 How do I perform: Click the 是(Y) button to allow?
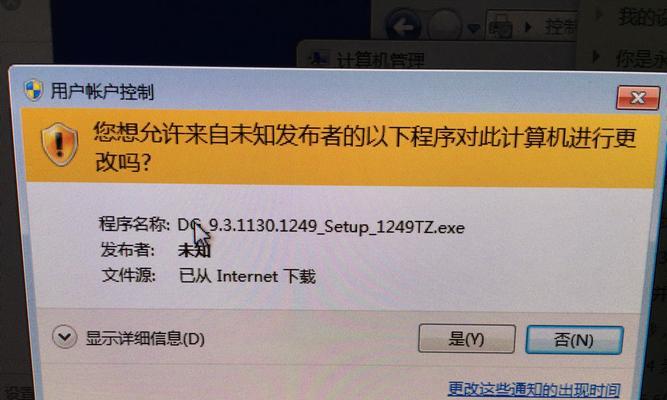pos(467,339)
